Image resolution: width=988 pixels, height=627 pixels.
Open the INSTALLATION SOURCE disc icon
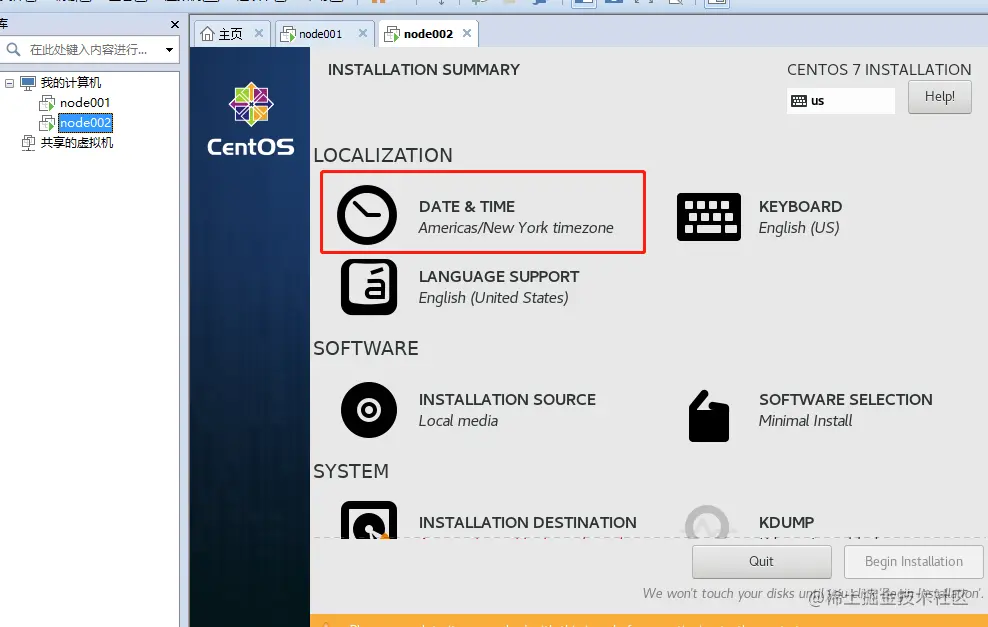(369, 410)
